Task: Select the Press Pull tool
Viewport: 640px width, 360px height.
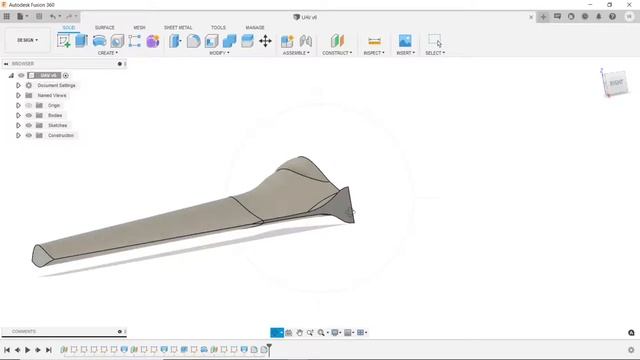Action: click(x=176, y=41)
